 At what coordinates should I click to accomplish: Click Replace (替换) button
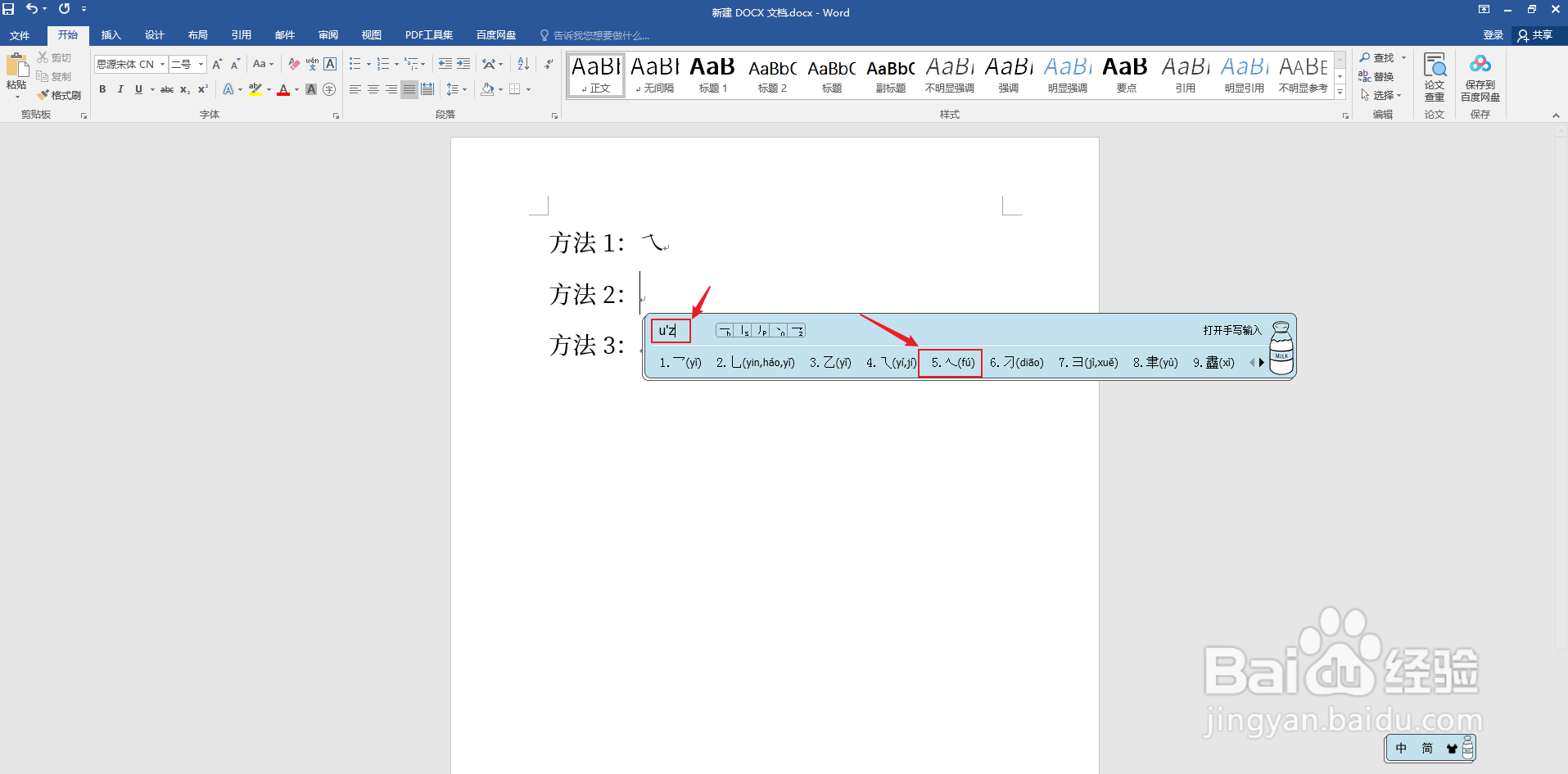[x=1376, y=76]
